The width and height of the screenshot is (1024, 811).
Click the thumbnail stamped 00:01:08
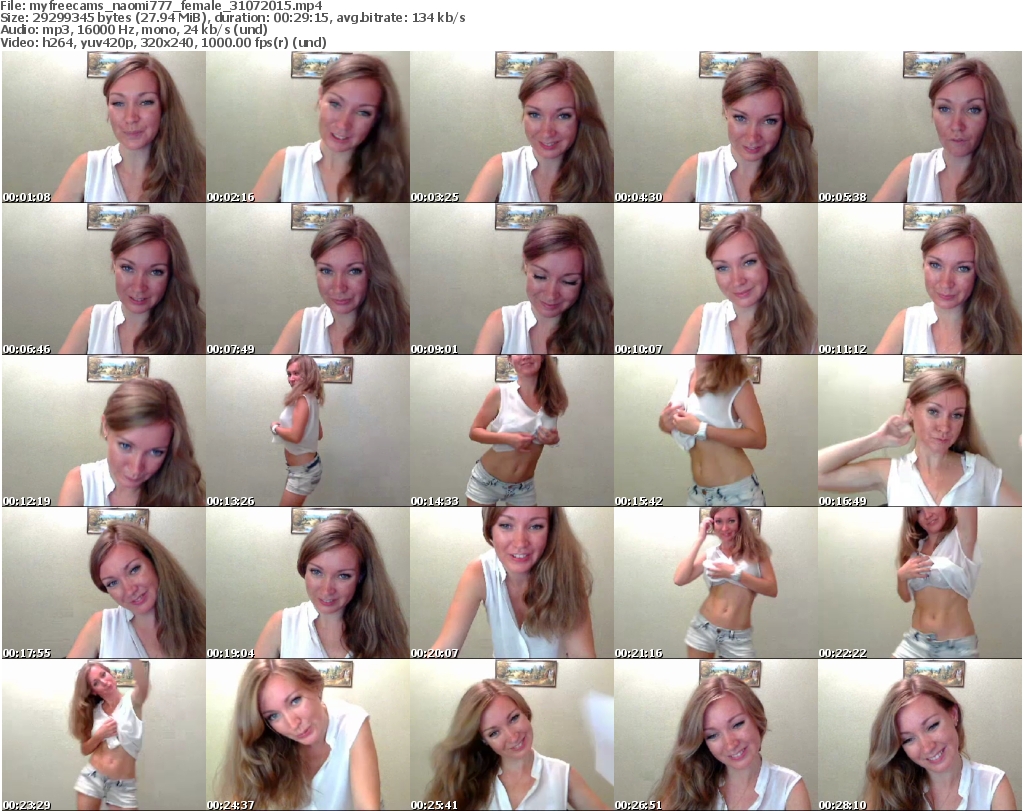pyautogui.click(x=104, y=127)
